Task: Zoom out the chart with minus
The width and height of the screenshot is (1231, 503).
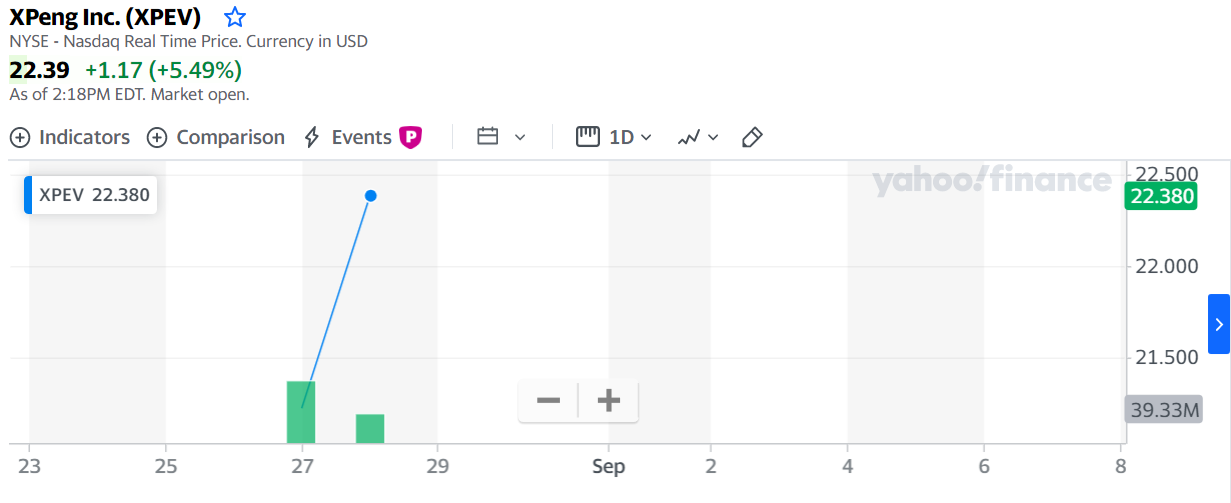Action: (x=548, y=401)
